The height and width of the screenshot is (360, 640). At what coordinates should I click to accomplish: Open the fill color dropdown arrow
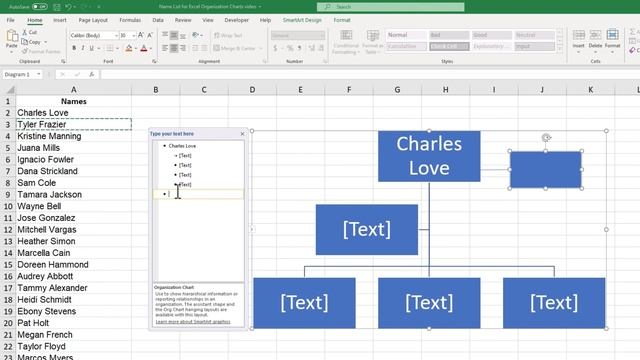coord(136,49)
